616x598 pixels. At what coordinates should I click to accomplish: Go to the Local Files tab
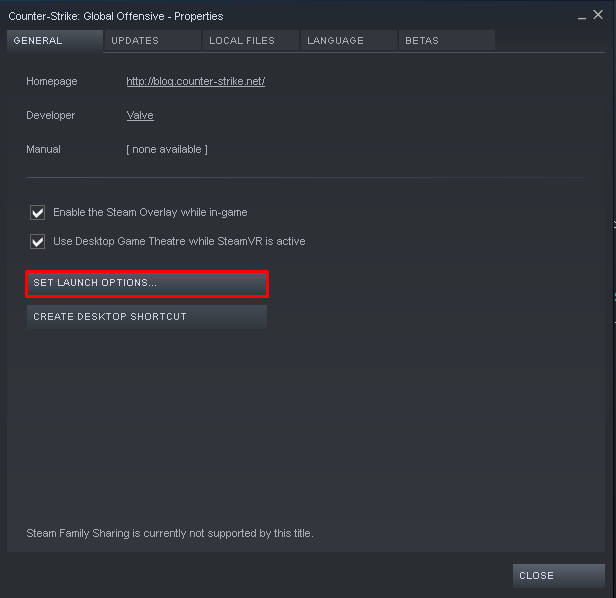tap(241, 41)
